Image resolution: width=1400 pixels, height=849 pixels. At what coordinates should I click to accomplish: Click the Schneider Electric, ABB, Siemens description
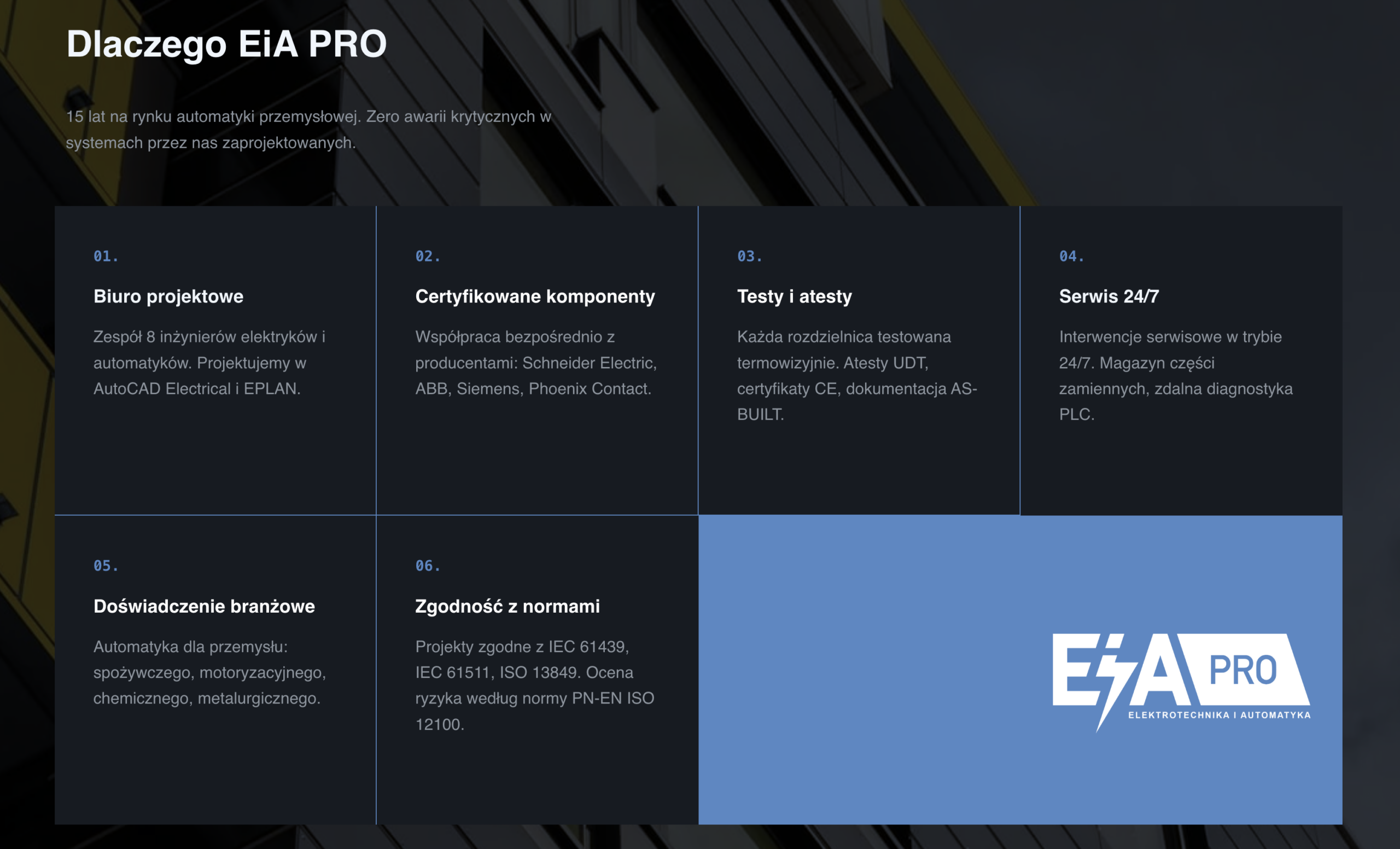(536, 363)
